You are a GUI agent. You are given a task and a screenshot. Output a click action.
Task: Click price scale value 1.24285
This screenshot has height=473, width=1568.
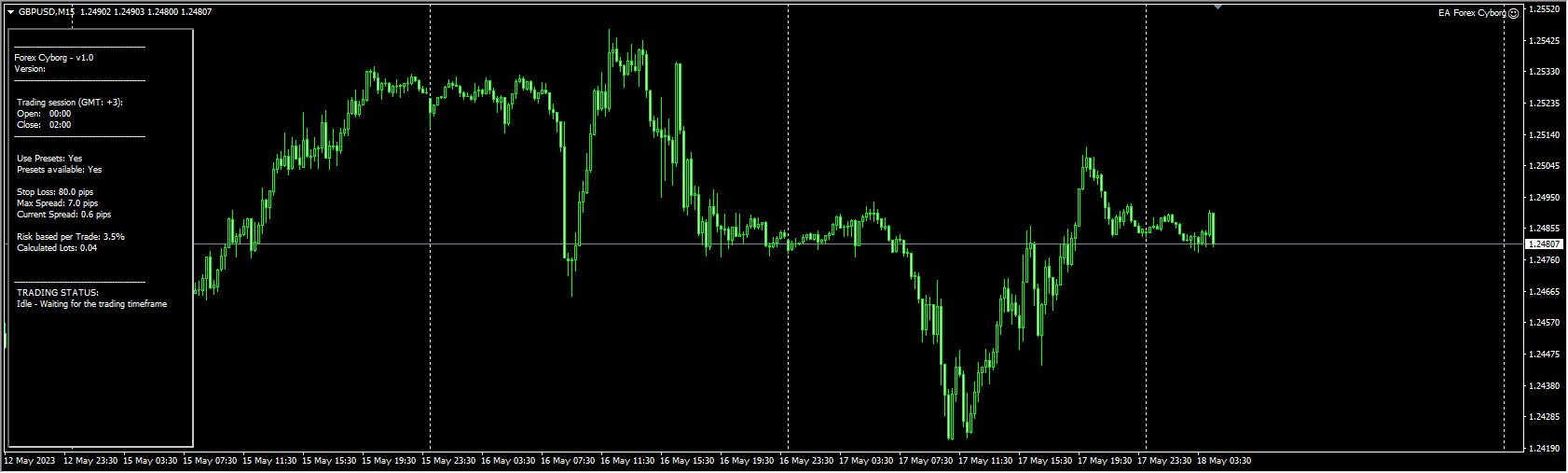[1546, 417]
